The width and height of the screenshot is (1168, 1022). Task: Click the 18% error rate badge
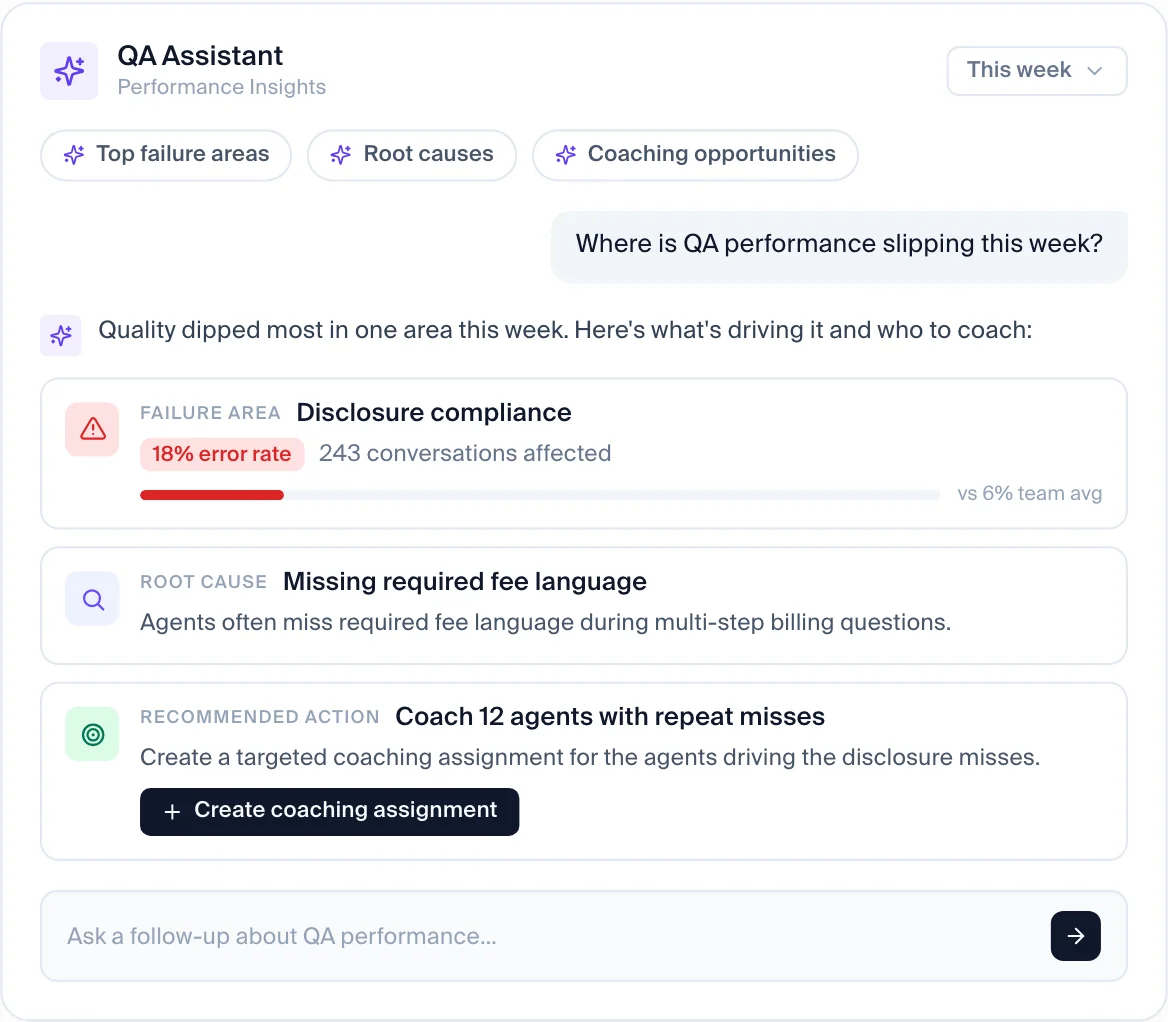(222, 454)
